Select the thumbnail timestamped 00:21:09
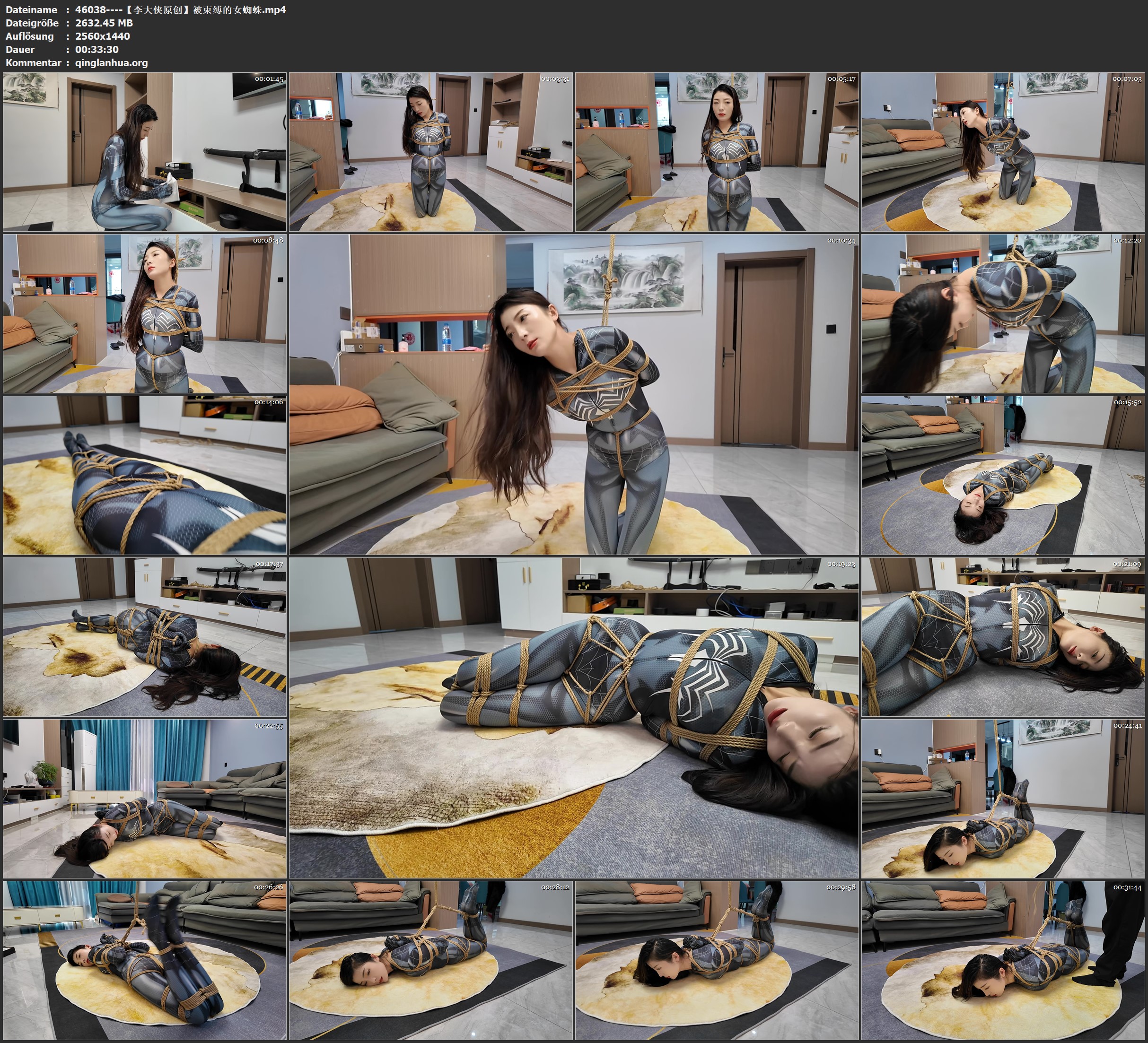 [x=1003, y=637]
